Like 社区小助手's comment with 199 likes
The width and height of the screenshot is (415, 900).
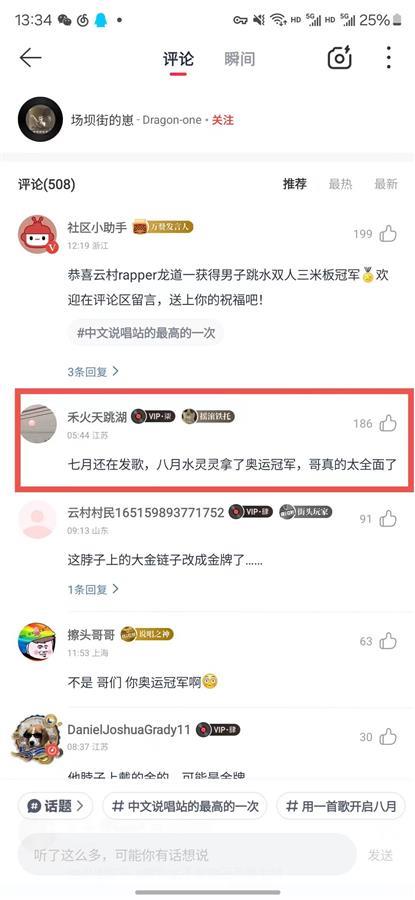click(x=389, y=234)
